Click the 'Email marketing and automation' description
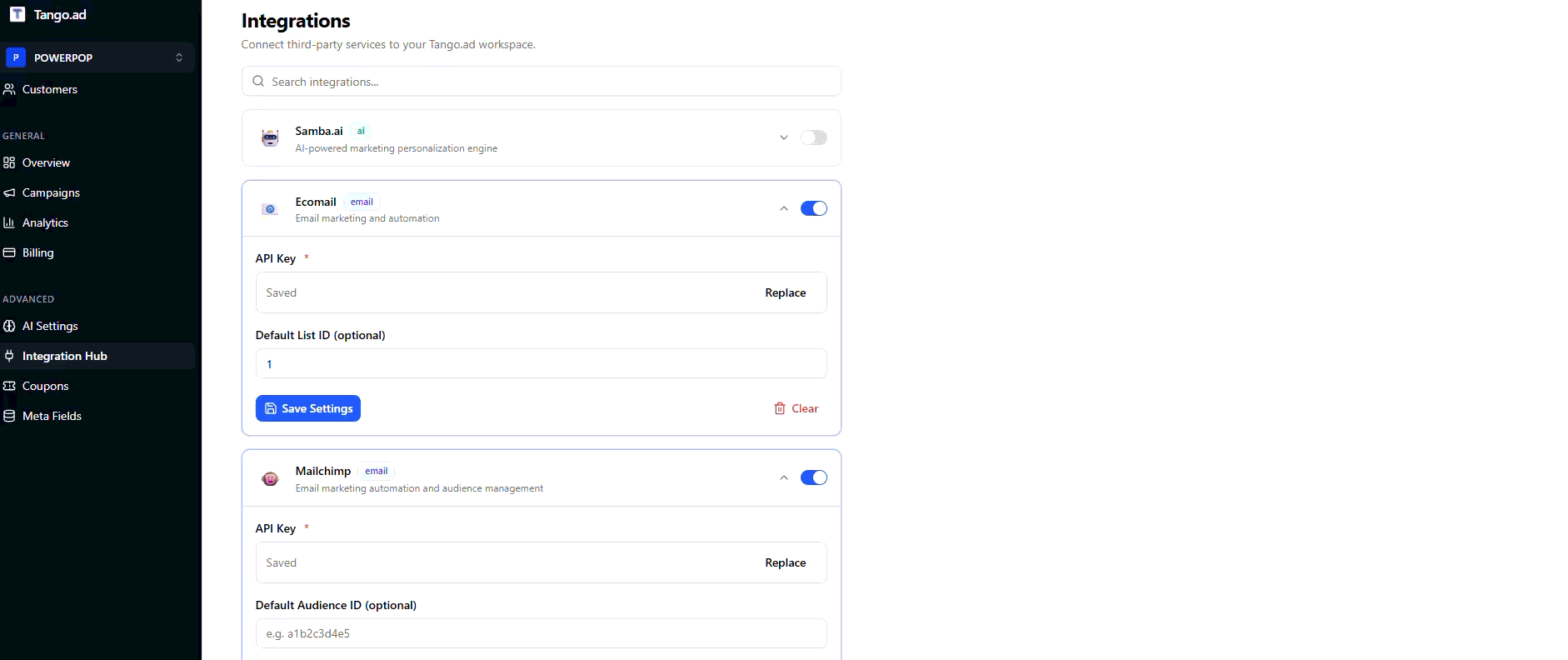 tap(367, 218)
